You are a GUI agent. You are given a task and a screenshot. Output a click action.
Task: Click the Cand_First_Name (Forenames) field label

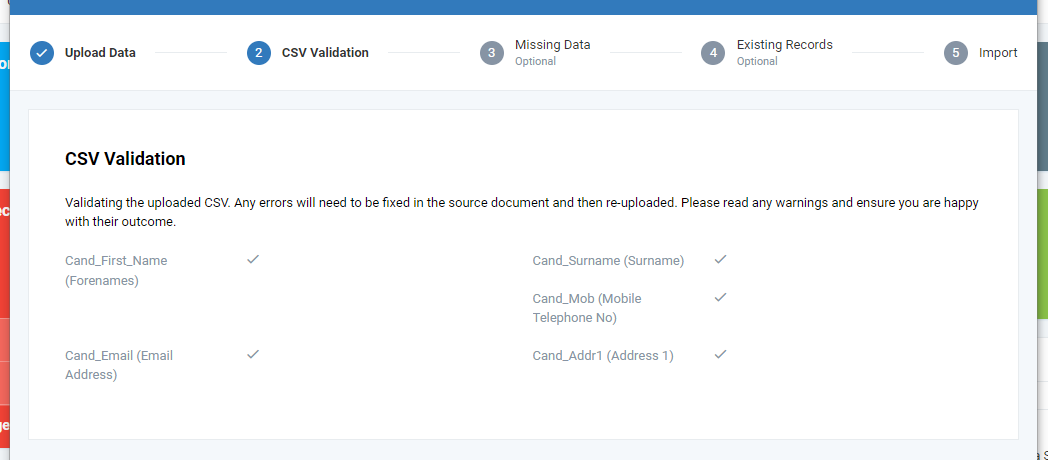coord(116,271)
